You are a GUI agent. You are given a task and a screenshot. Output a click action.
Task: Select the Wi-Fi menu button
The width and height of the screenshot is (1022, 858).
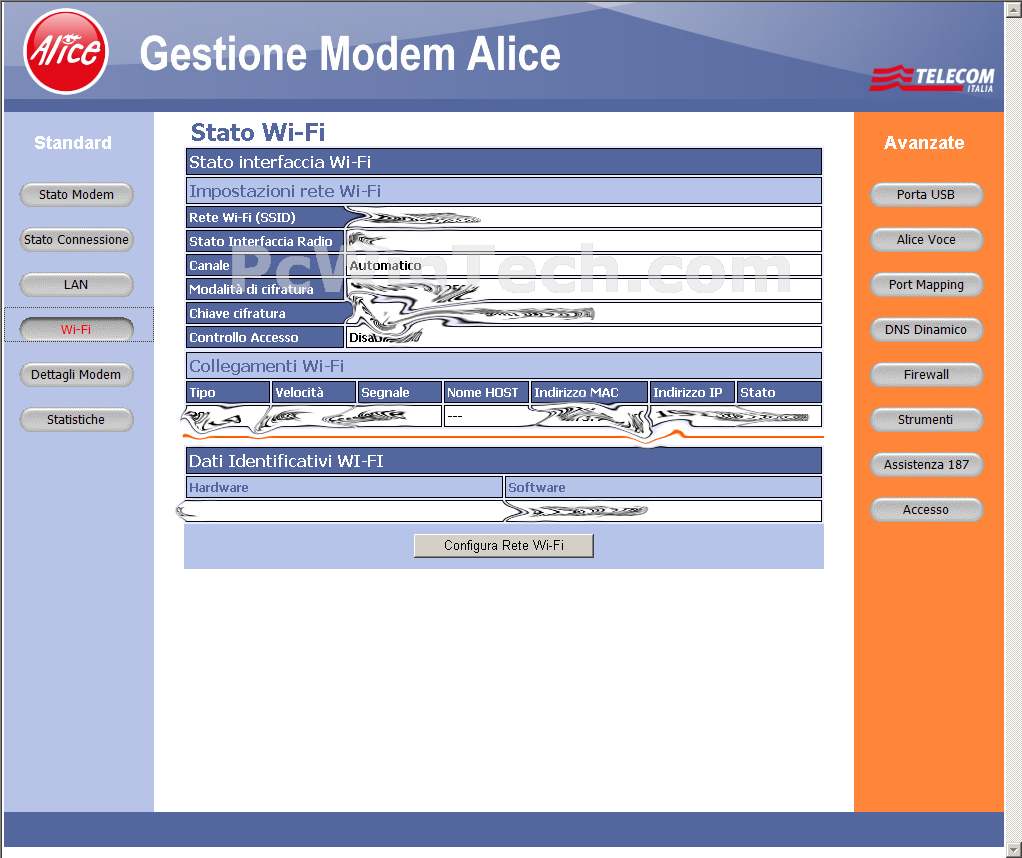pyautogui.click(x=76, y=329)
